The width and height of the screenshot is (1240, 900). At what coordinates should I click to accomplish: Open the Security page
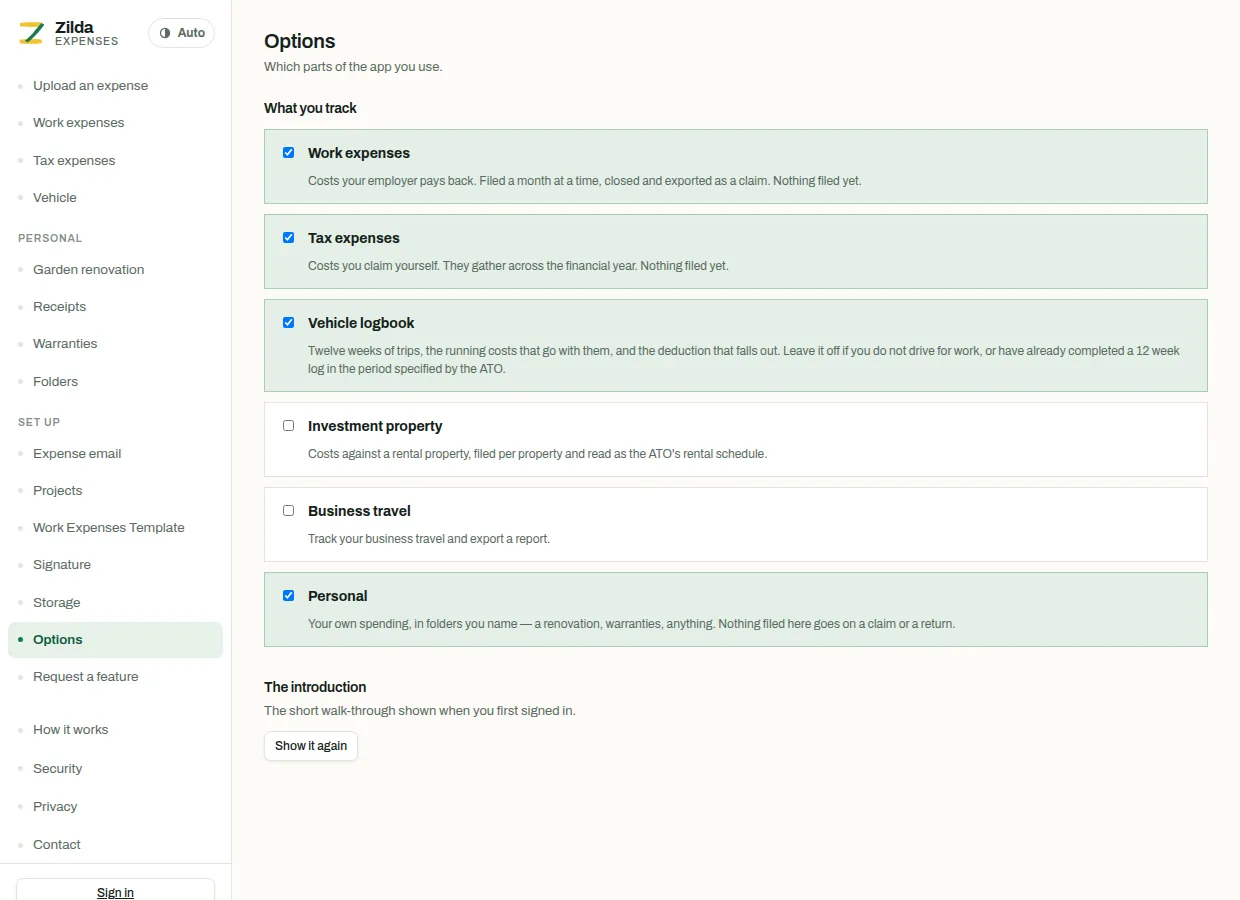pyautogui.click(x=115, y=769)
